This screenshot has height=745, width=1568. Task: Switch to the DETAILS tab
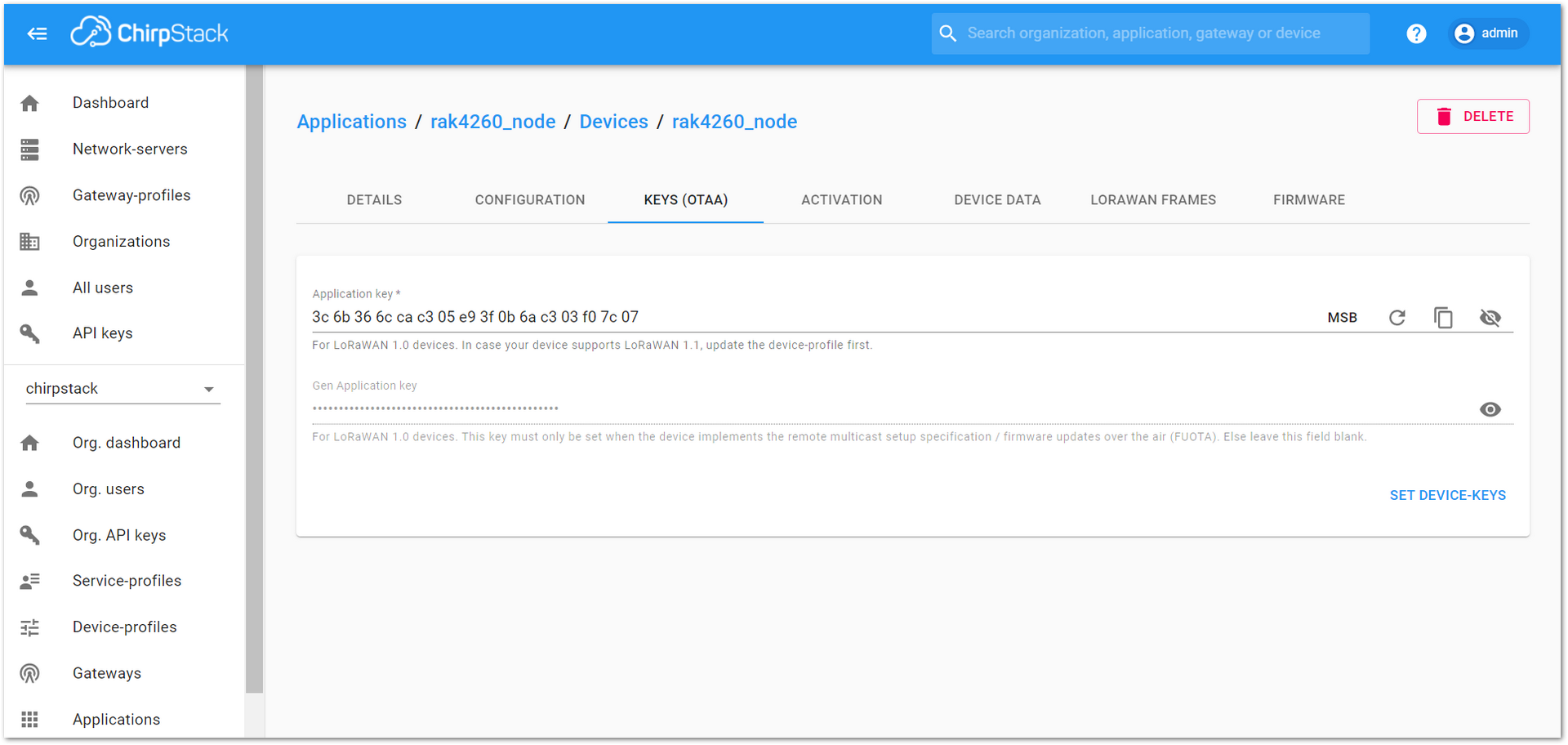point(374,200)
